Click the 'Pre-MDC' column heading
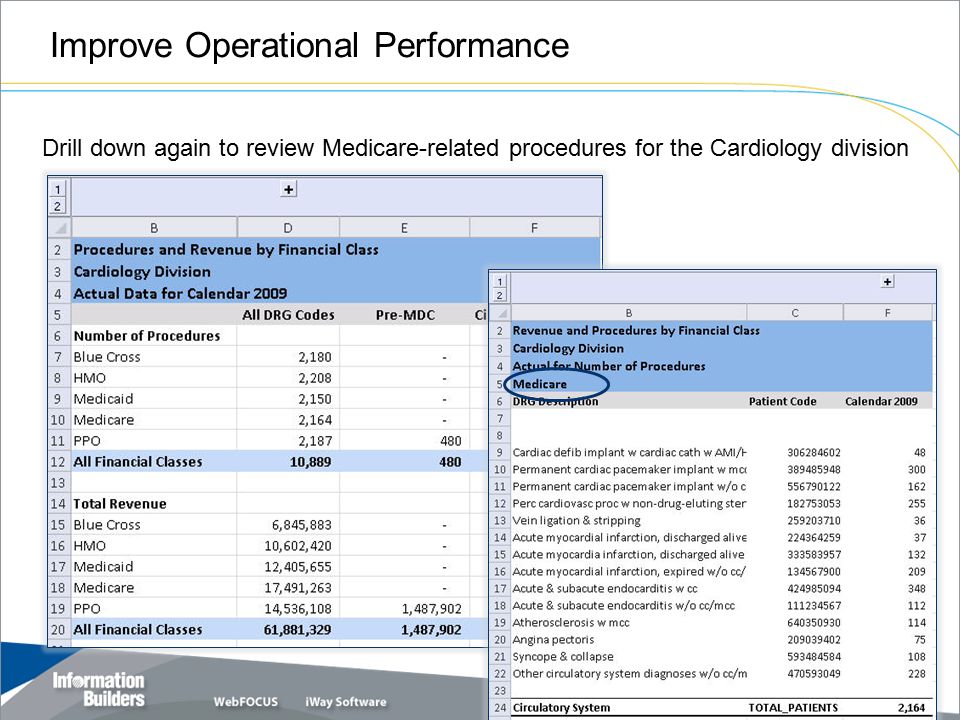960x720 pixels. click(x=405, y=315)
